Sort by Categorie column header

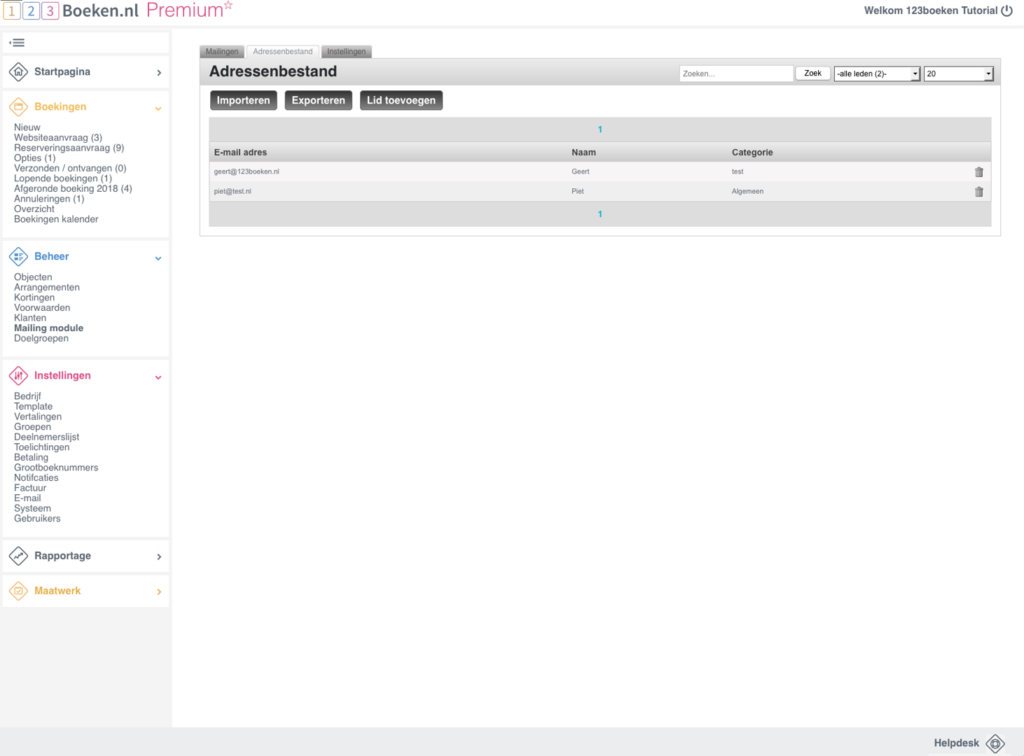click(752, 152)
